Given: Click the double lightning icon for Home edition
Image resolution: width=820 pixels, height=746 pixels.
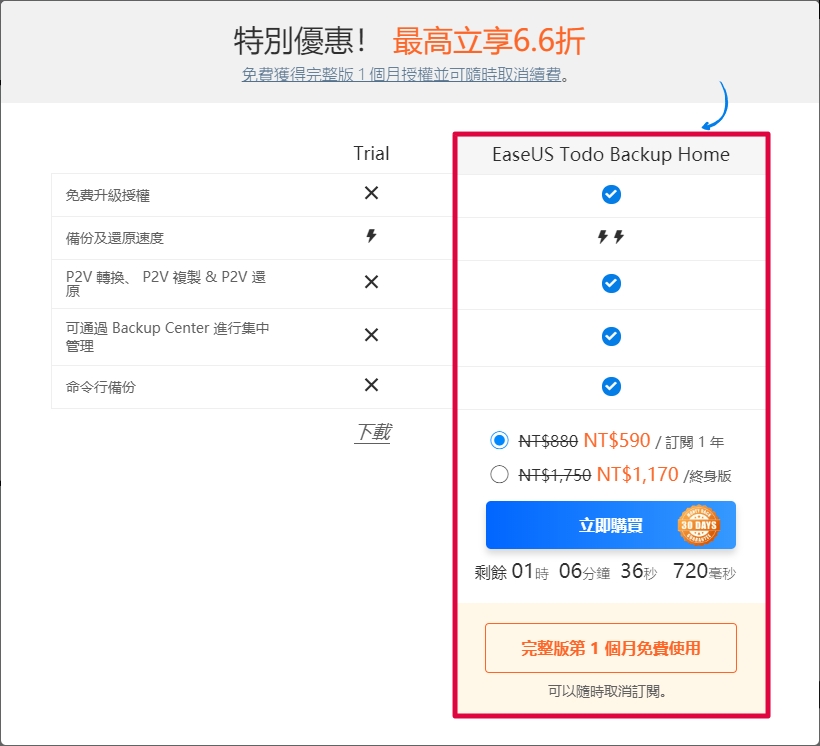Looking at the screenshot, I should [611, 237].
